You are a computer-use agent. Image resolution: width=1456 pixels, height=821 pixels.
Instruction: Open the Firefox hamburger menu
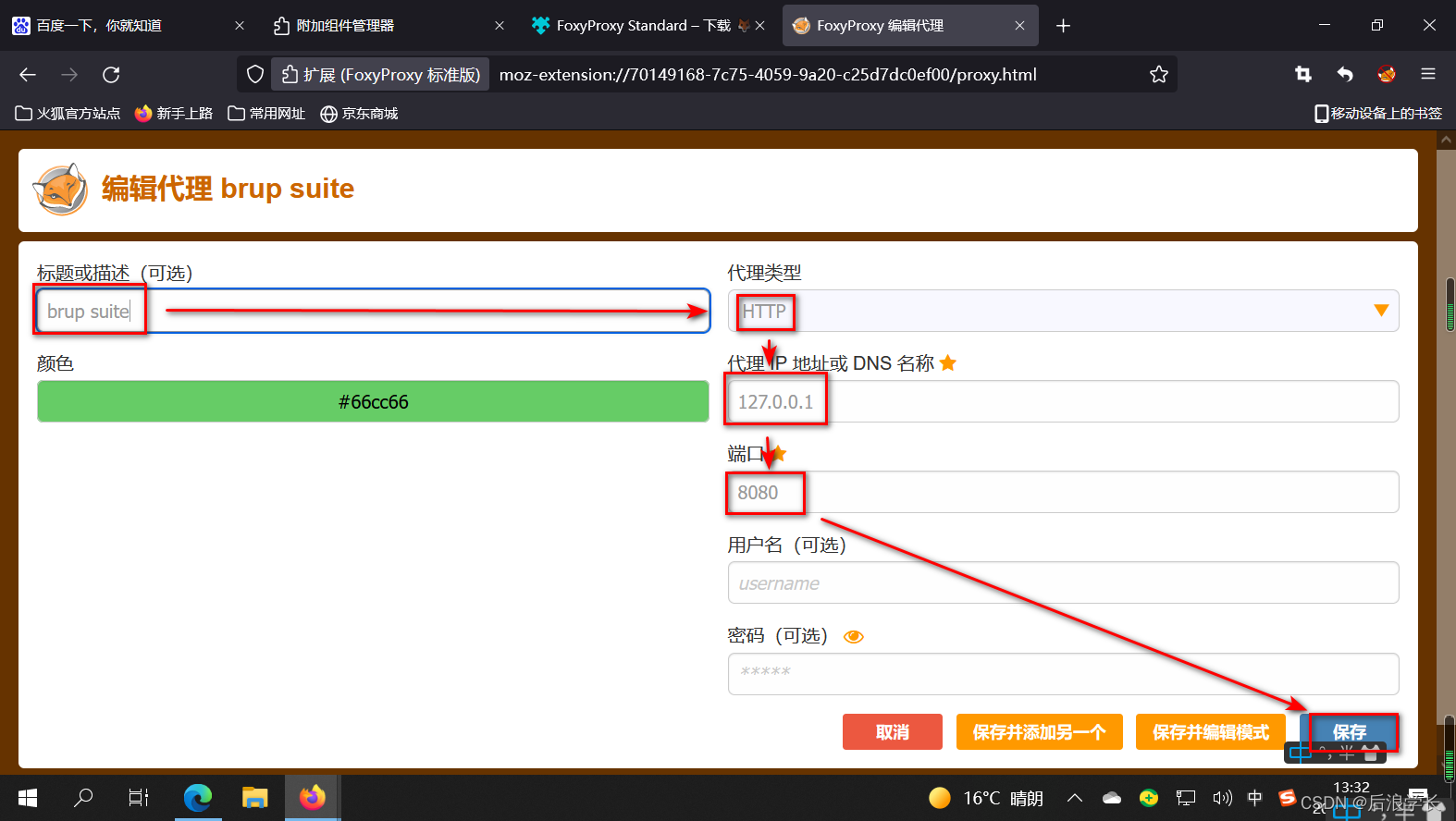click(1428, 75)
